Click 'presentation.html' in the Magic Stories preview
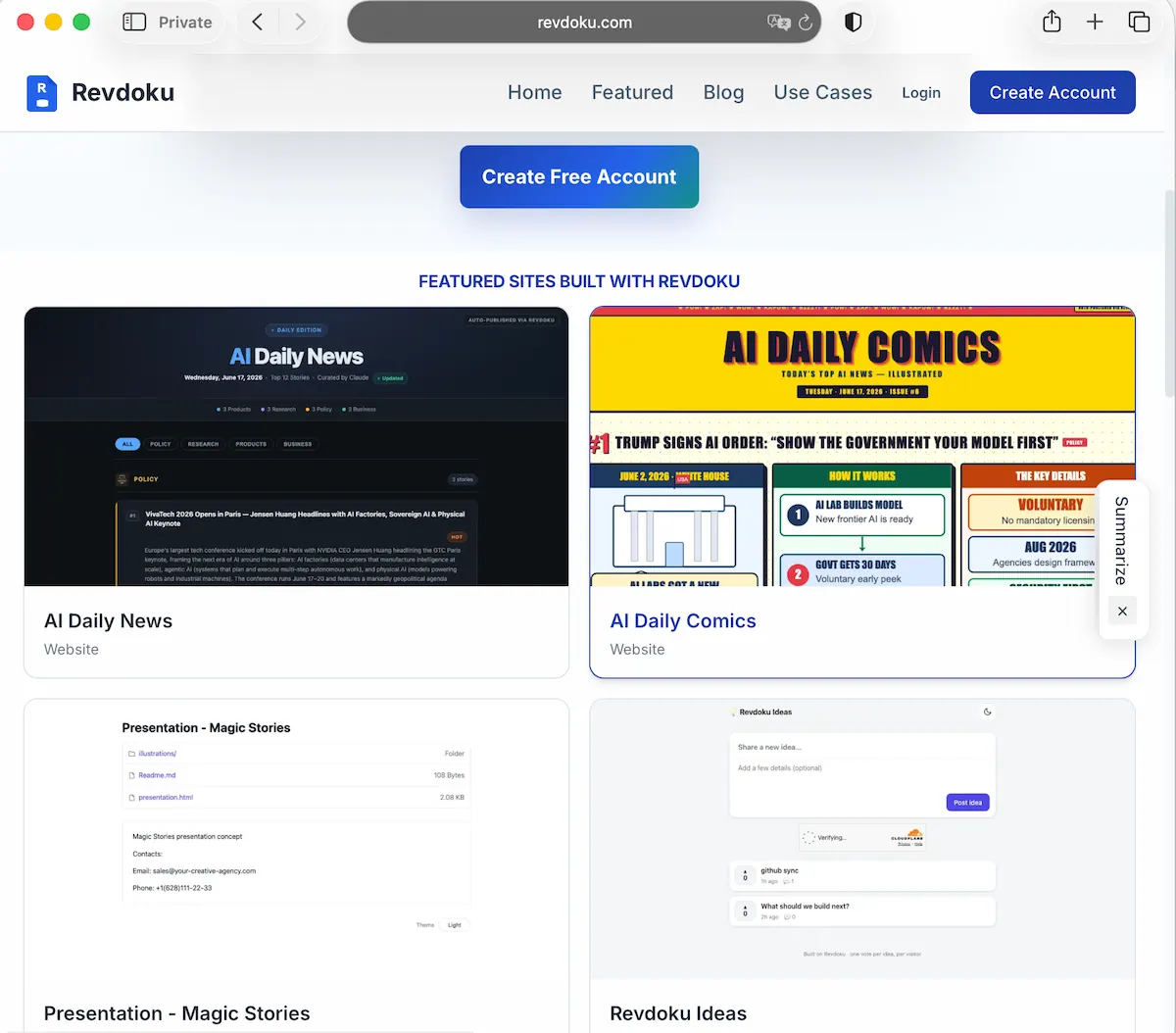The width and height of the screenshot is (1176, 1033). pos(166,797)
